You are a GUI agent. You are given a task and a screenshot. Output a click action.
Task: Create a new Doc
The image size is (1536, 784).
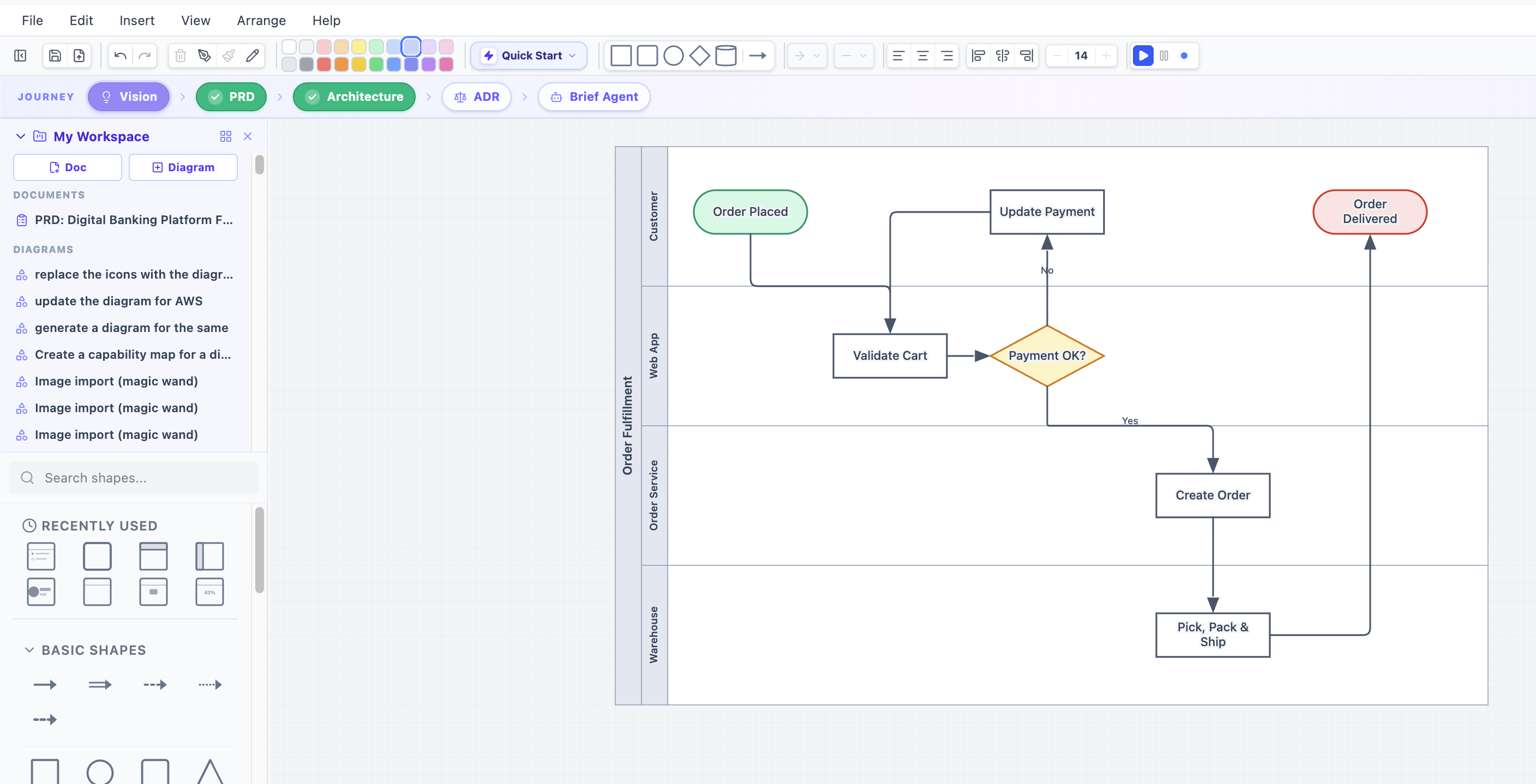coord(68,167)
